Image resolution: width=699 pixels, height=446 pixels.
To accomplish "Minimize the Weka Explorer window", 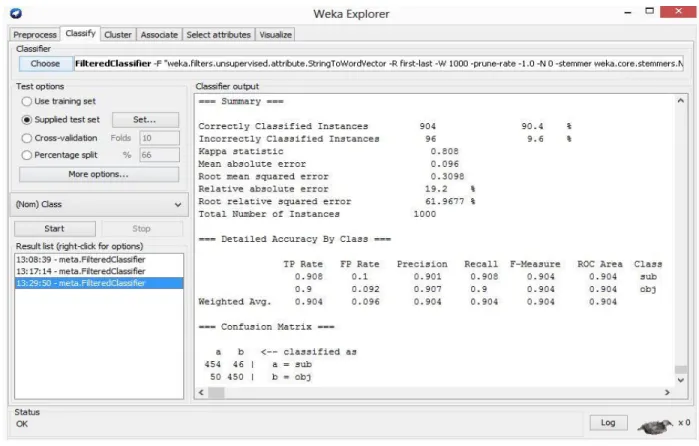I will click(x=628, y=12).
